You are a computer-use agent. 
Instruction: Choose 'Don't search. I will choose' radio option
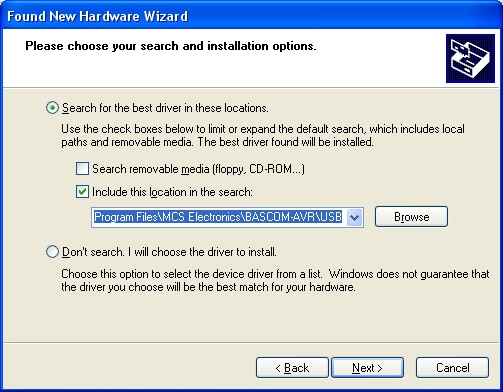click(x=52, y=252)
